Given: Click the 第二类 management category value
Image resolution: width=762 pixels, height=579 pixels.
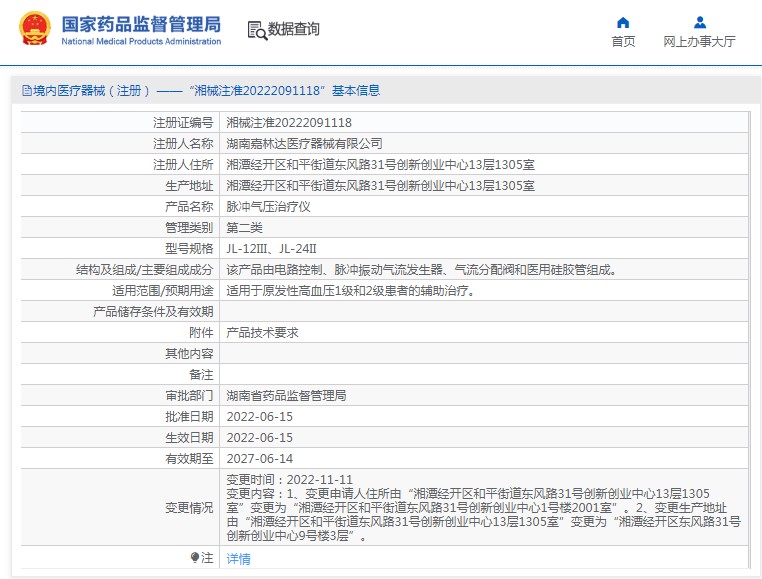Looking at the screenshot, I should [244, 228].
